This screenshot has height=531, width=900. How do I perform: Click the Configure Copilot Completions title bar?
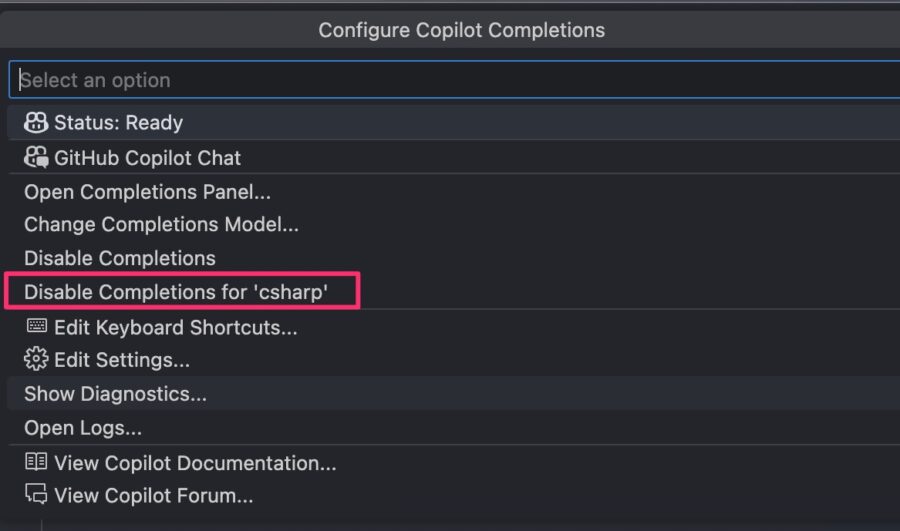tap(450, 30)
